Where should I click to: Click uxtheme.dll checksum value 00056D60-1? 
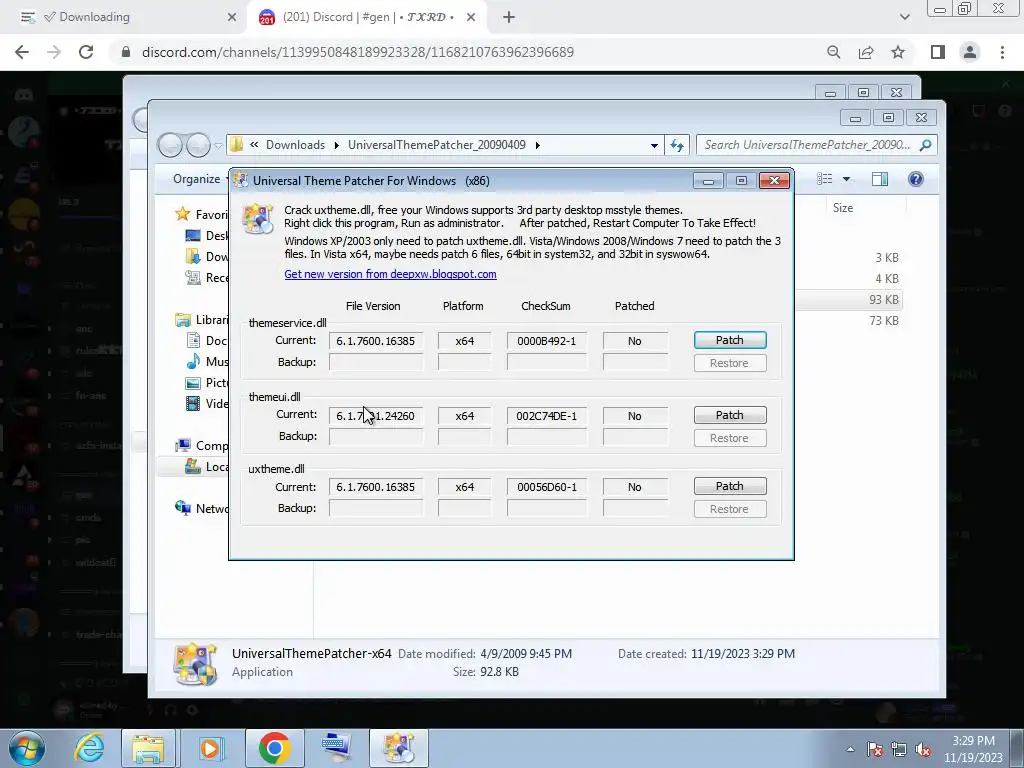(x=547, y=487)
